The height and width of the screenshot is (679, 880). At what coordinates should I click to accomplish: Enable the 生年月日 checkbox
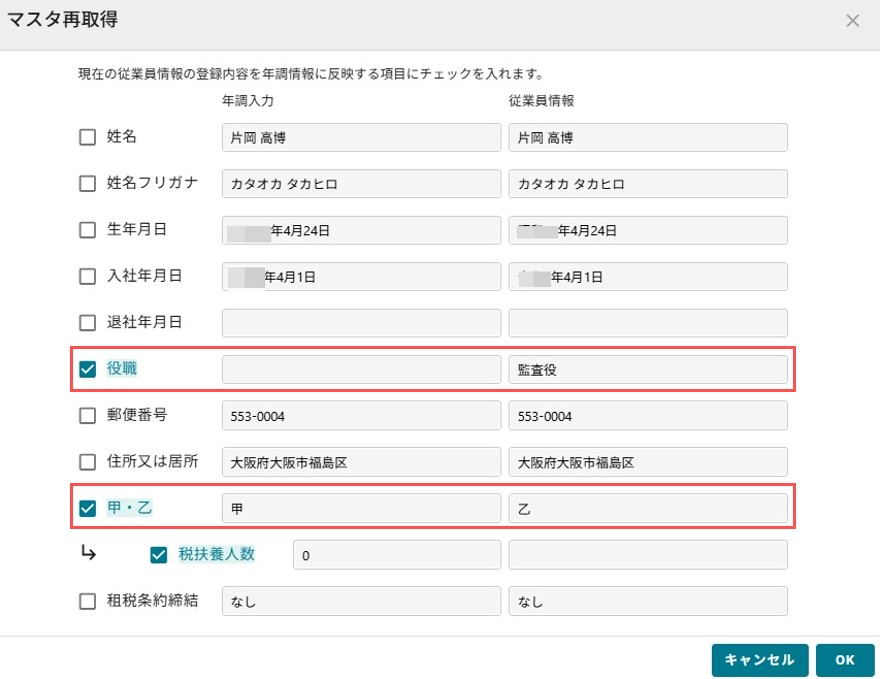coord(88,230)
